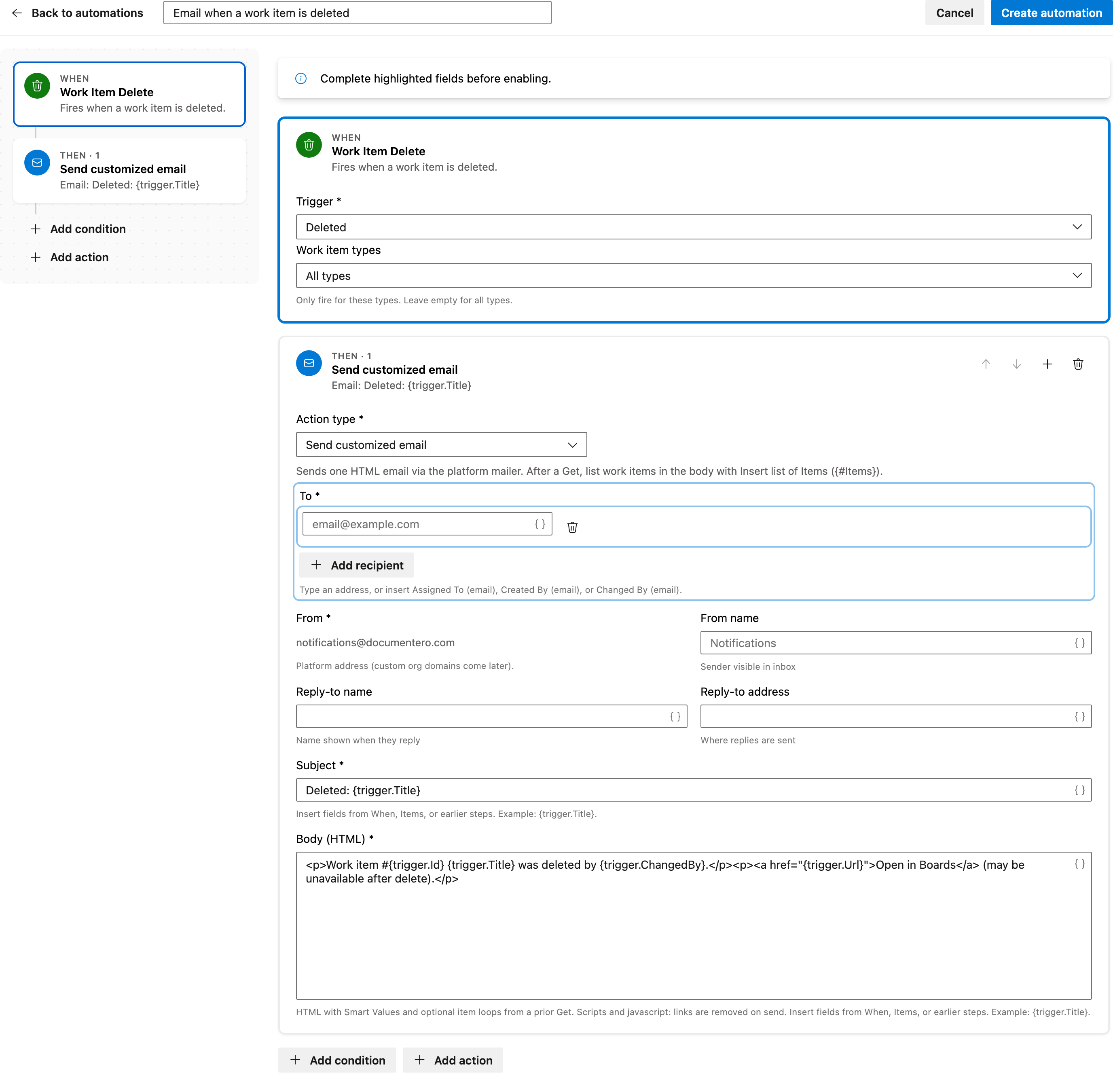Open smart value picker for Reply-to name

point(675,716)
